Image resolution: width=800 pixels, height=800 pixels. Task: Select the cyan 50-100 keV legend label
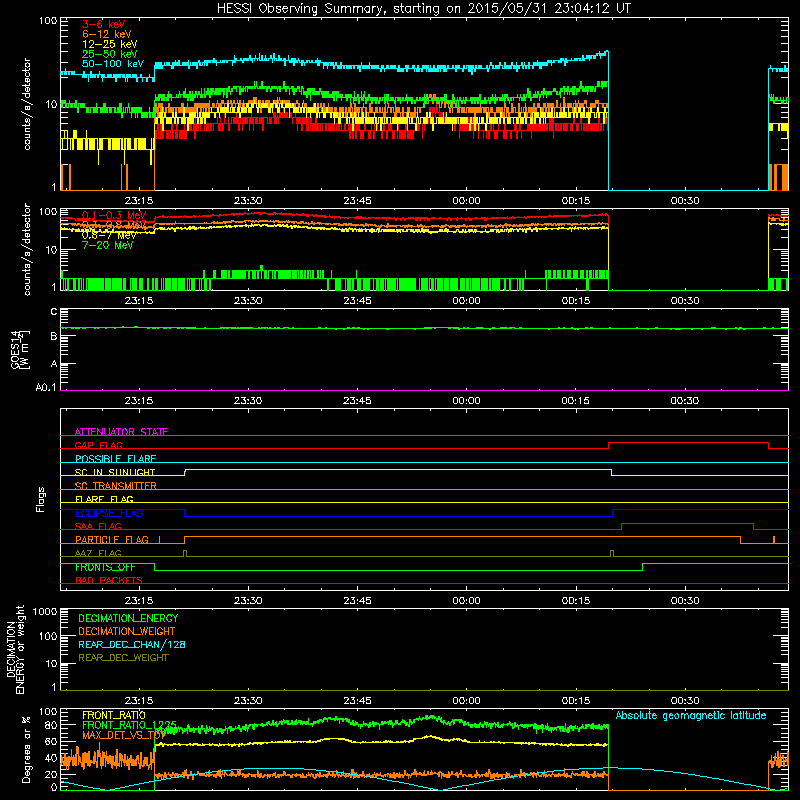tap(113, 64)
